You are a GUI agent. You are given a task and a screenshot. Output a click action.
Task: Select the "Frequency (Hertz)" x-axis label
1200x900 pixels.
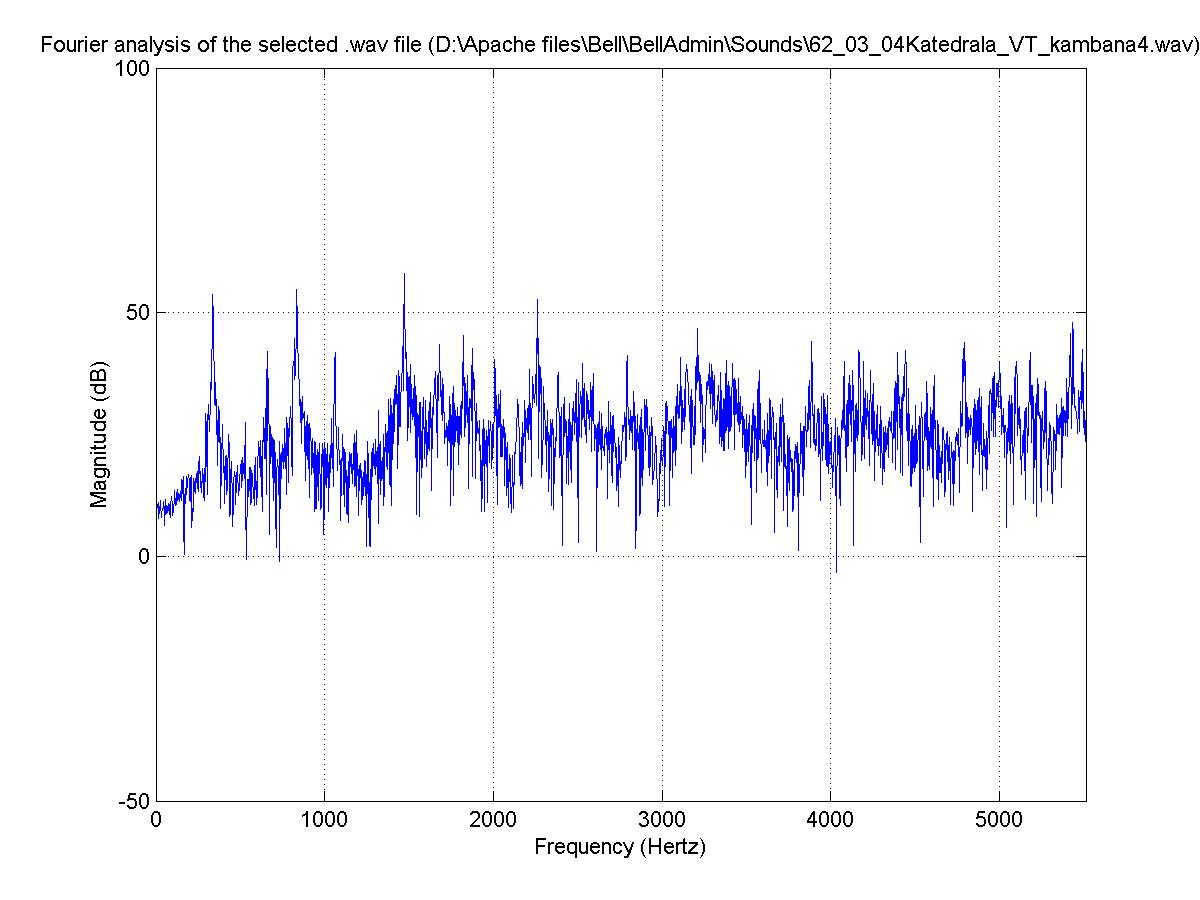pyautogui.click(x=620, y=847)
